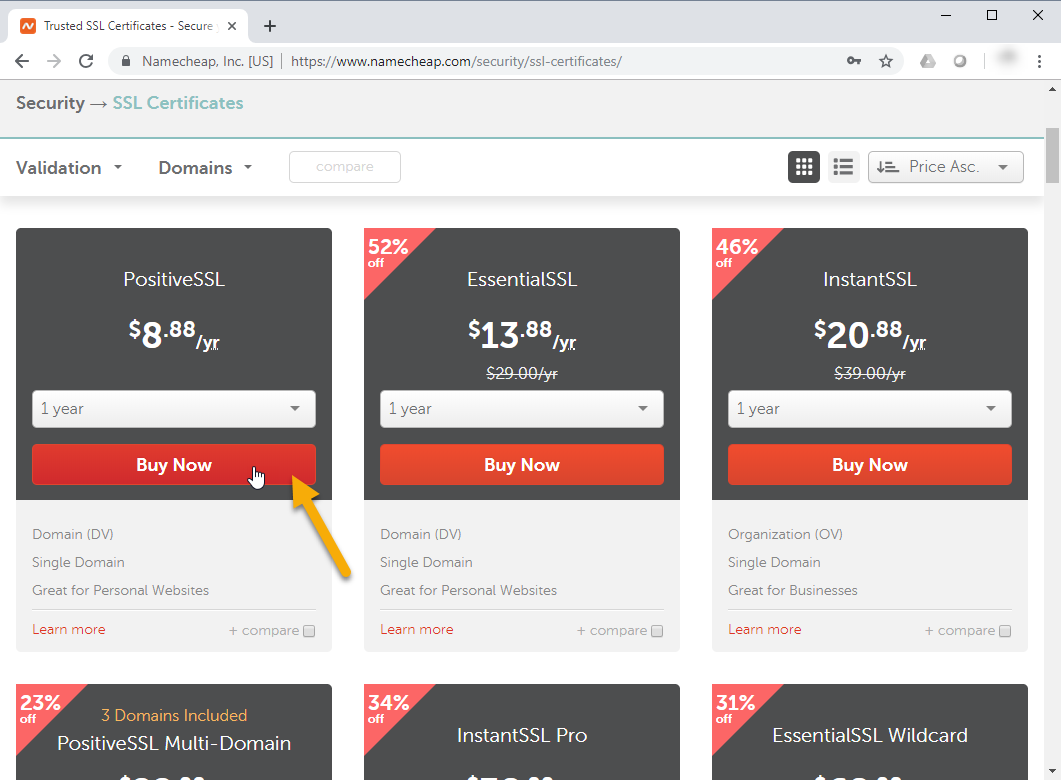Viewport: 1061px width, 780px height.
Task: Open the Validation filter menu
Action: coord(69,168)
